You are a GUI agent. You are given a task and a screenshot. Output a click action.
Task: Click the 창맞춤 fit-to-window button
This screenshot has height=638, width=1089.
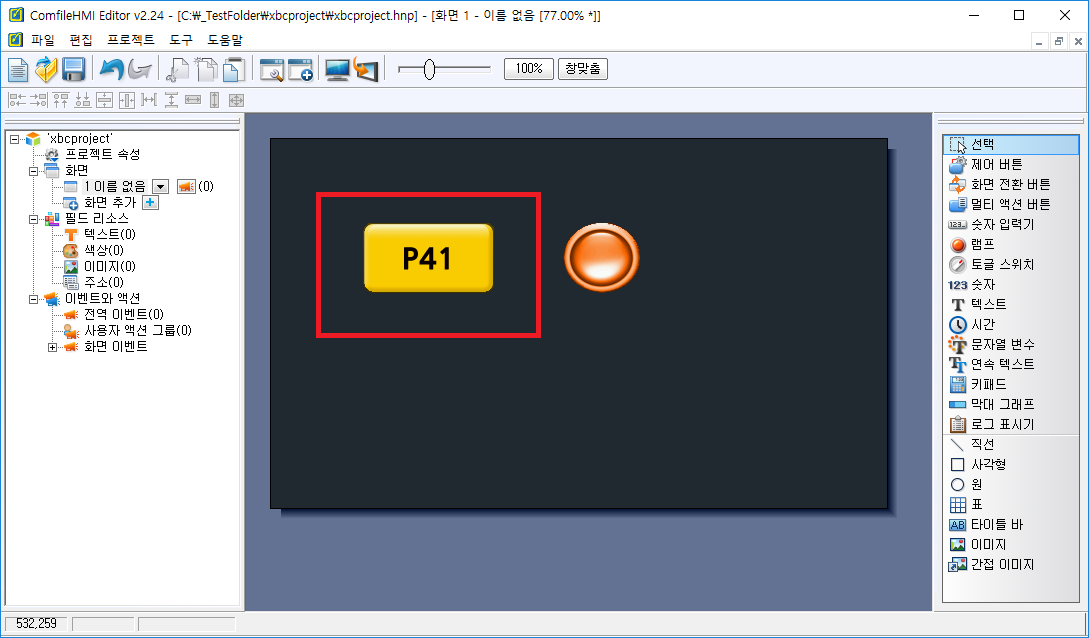click(x=582, y=69)
